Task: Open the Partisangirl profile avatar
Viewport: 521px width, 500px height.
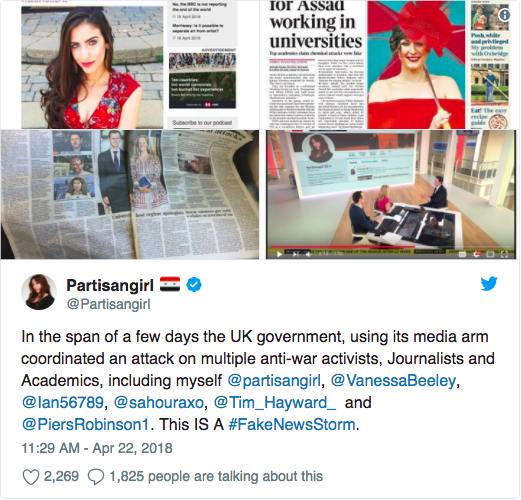Action: click(39, 292)
